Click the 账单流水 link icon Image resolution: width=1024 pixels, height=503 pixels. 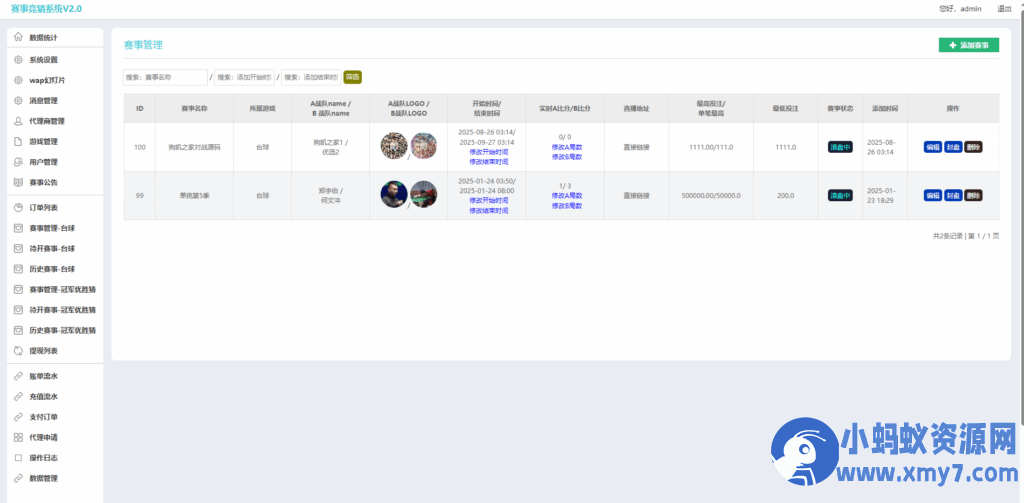tap(18, 376)
